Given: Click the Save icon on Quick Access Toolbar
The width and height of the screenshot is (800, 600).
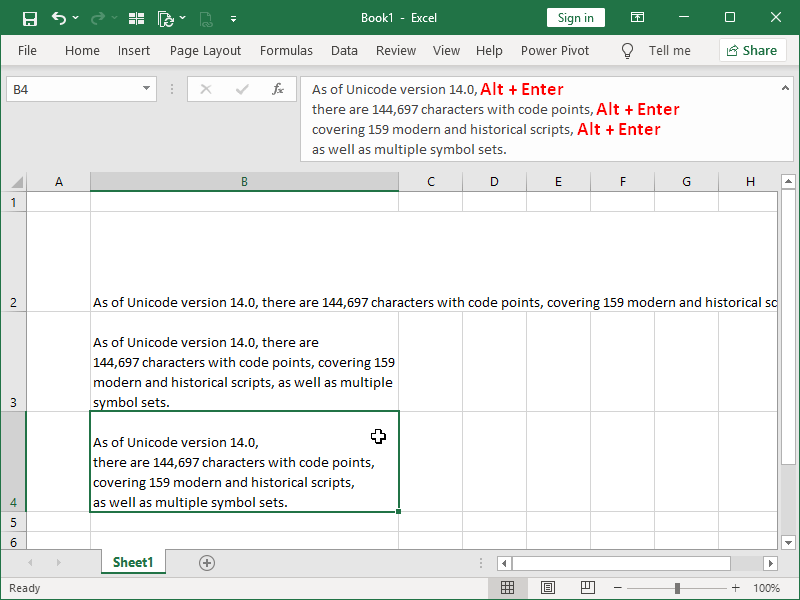Looking at the screenshot, I should tap(29, 17).
